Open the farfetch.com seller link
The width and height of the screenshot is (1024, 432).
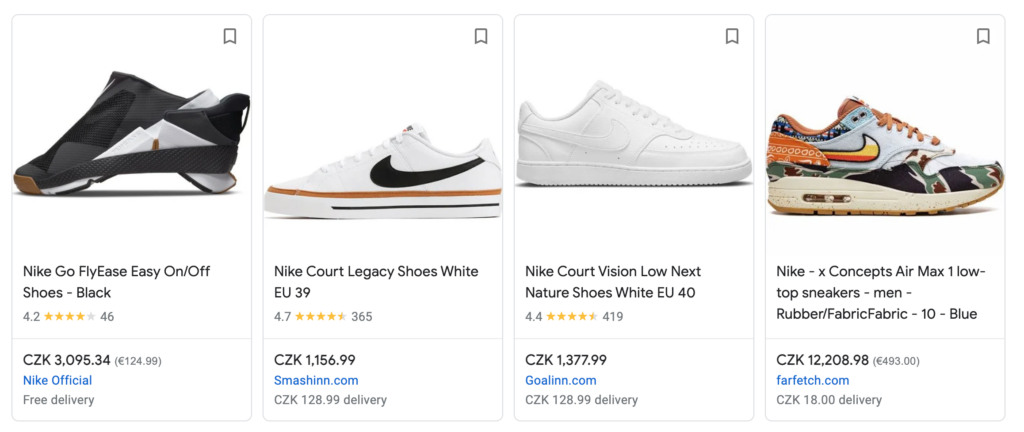(x=812, y=380)
